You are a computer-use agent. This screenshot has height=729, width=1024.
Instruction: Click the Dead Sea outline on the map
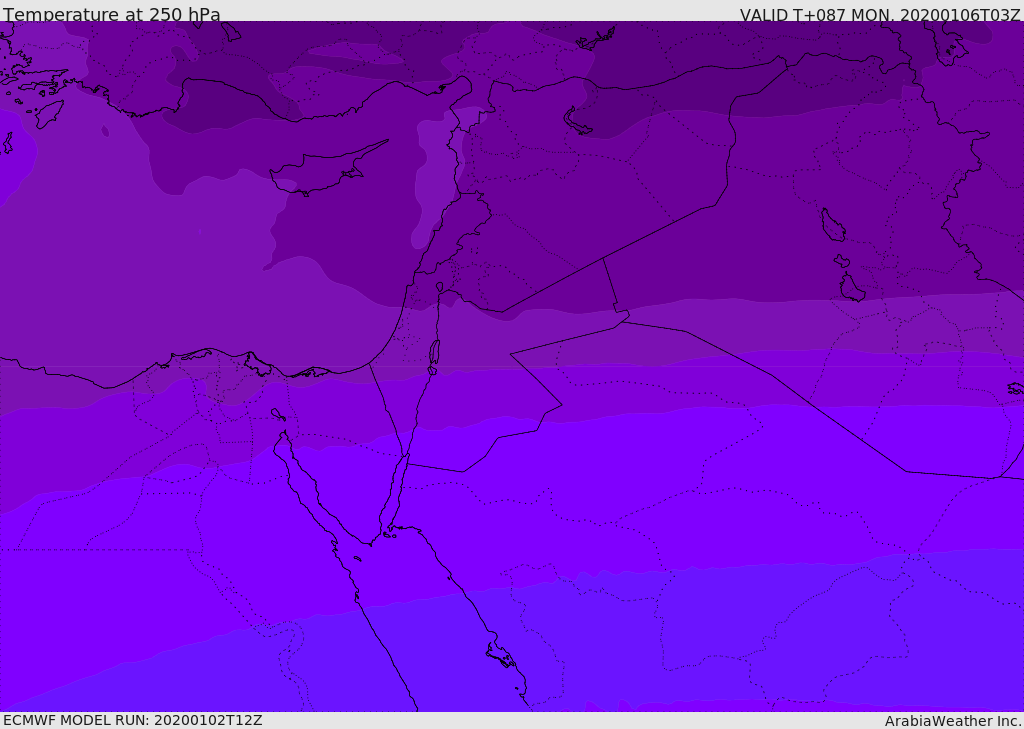[434, 356]
